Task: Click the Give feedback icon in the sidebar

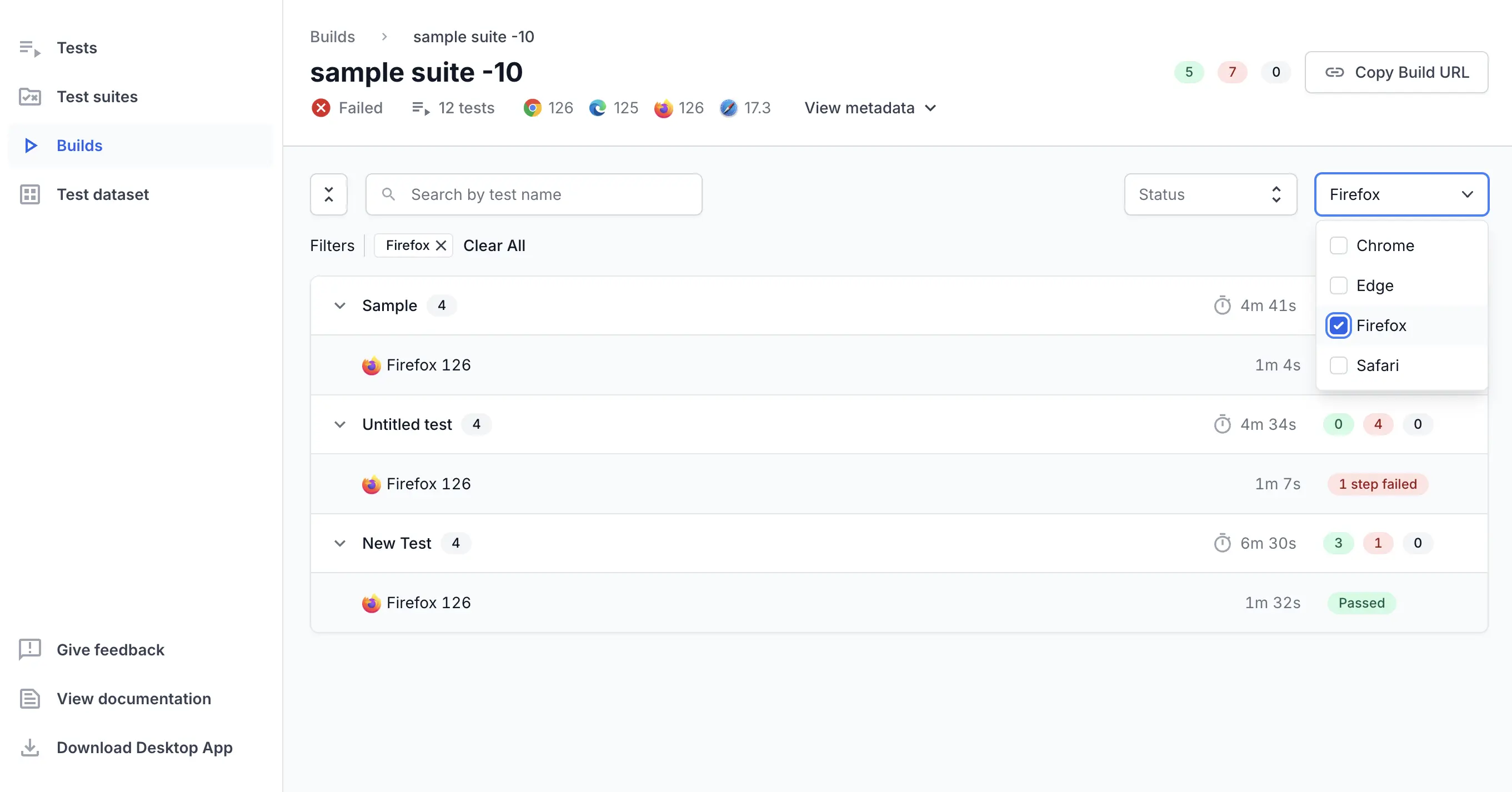Action: [x=30, y=649]
